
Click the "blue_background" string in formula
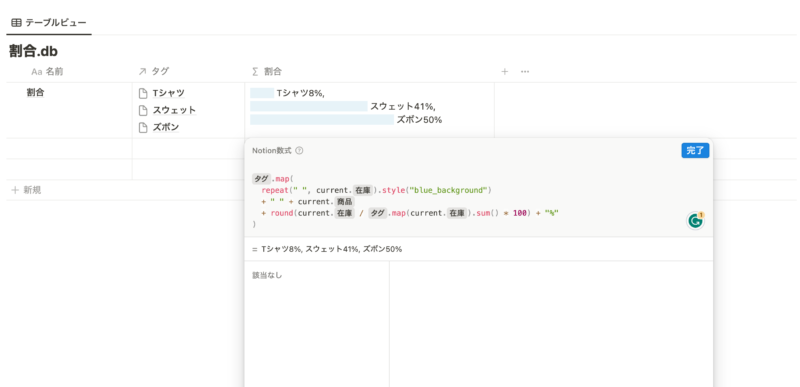pos(449,190)
